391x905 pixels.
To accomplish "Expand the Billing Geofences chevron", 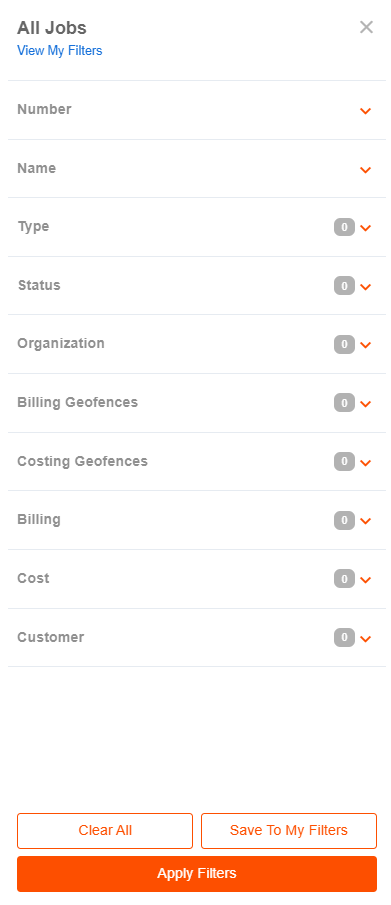I will [x=365, y=404].
